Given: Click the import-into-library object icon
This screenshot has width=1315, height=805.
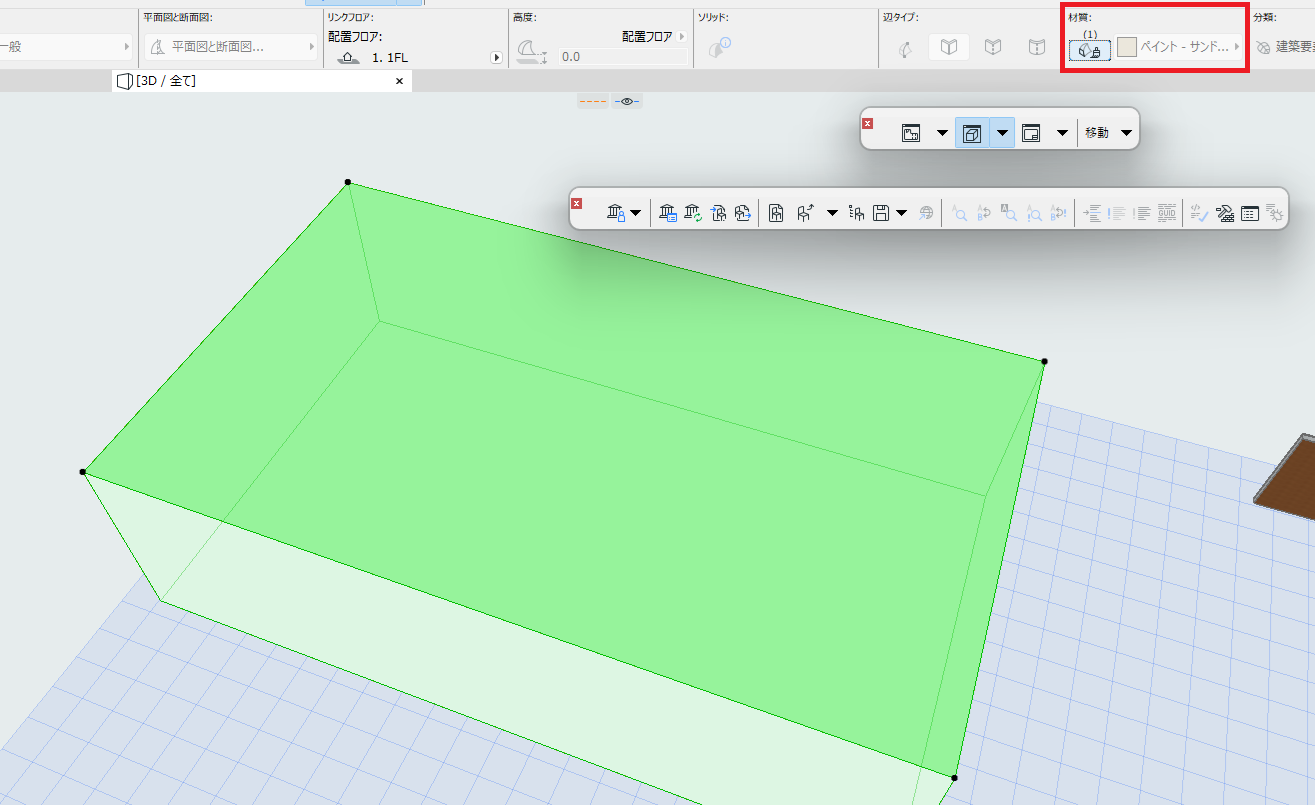Looking at the screenshot, I should coord(718,212).
